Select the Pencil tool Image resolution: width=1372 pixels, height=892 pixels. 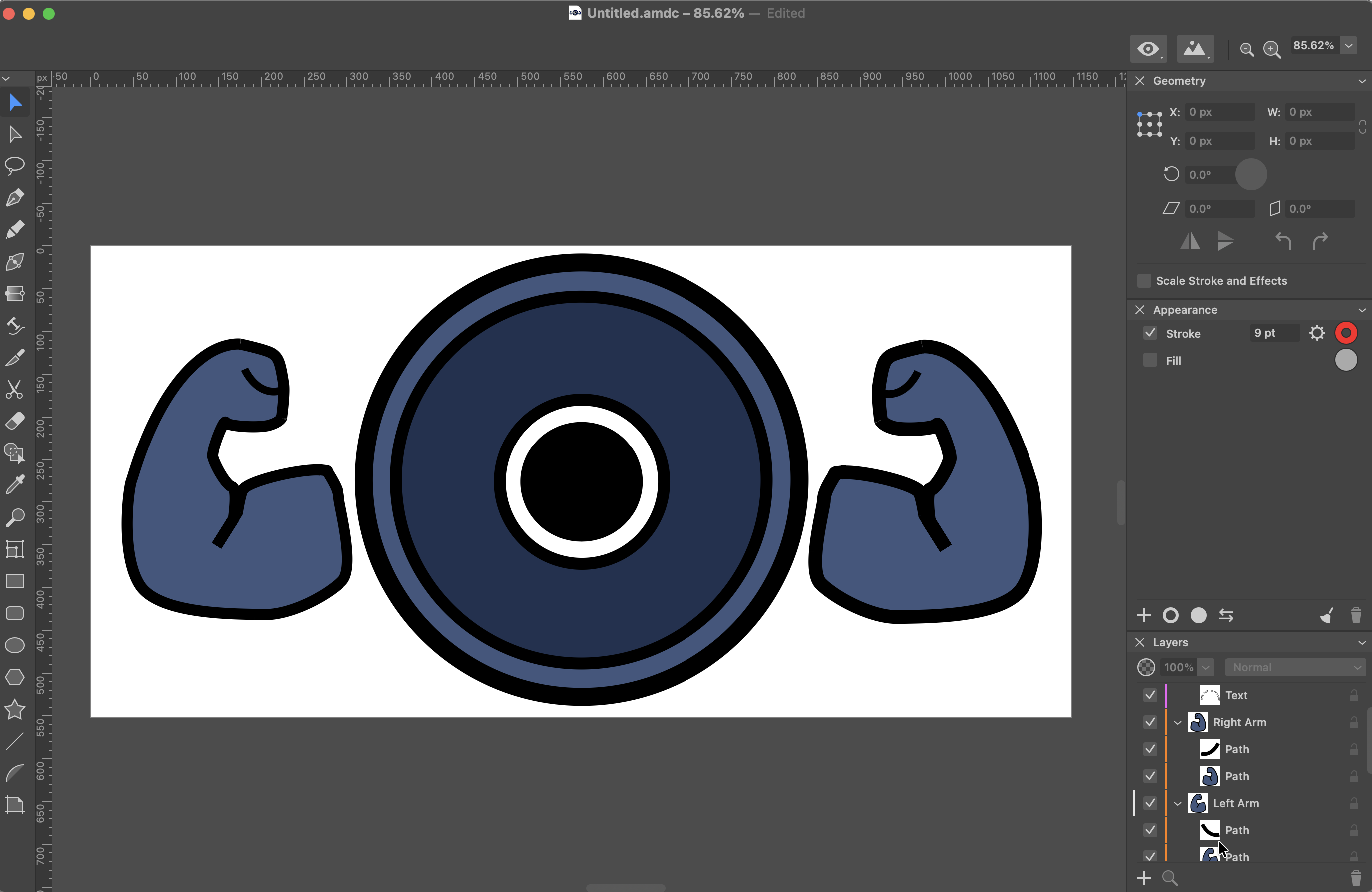coord(15,229)
